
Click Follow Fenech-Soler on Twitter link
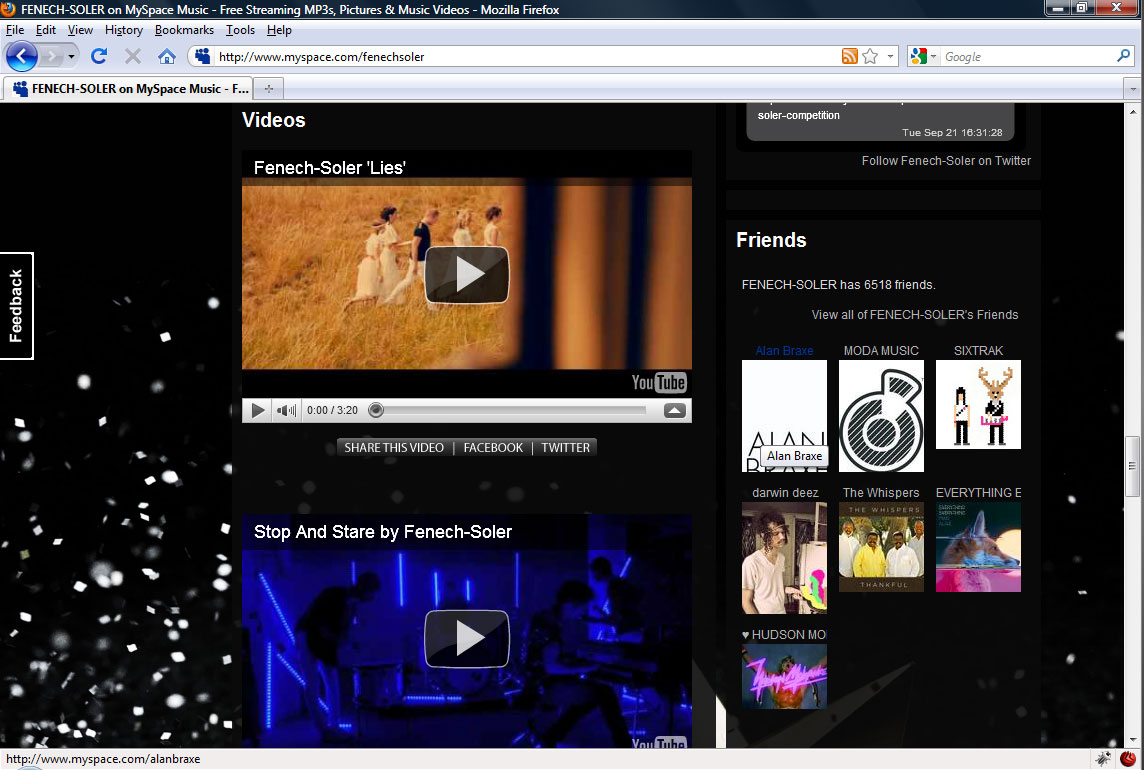[x=946, y=161]
